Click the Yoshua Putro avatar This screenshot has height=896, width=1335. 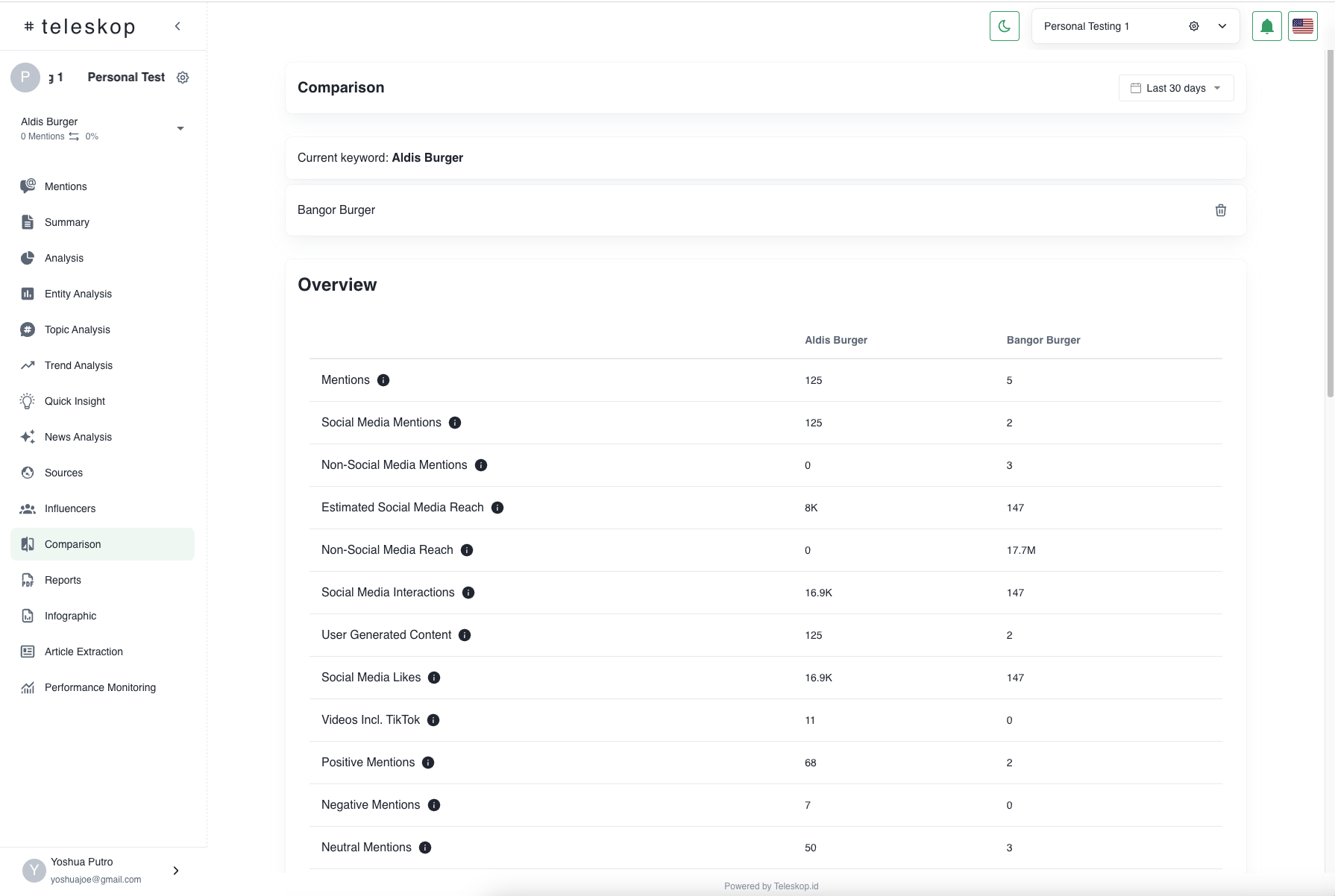(x=34, y=871)
